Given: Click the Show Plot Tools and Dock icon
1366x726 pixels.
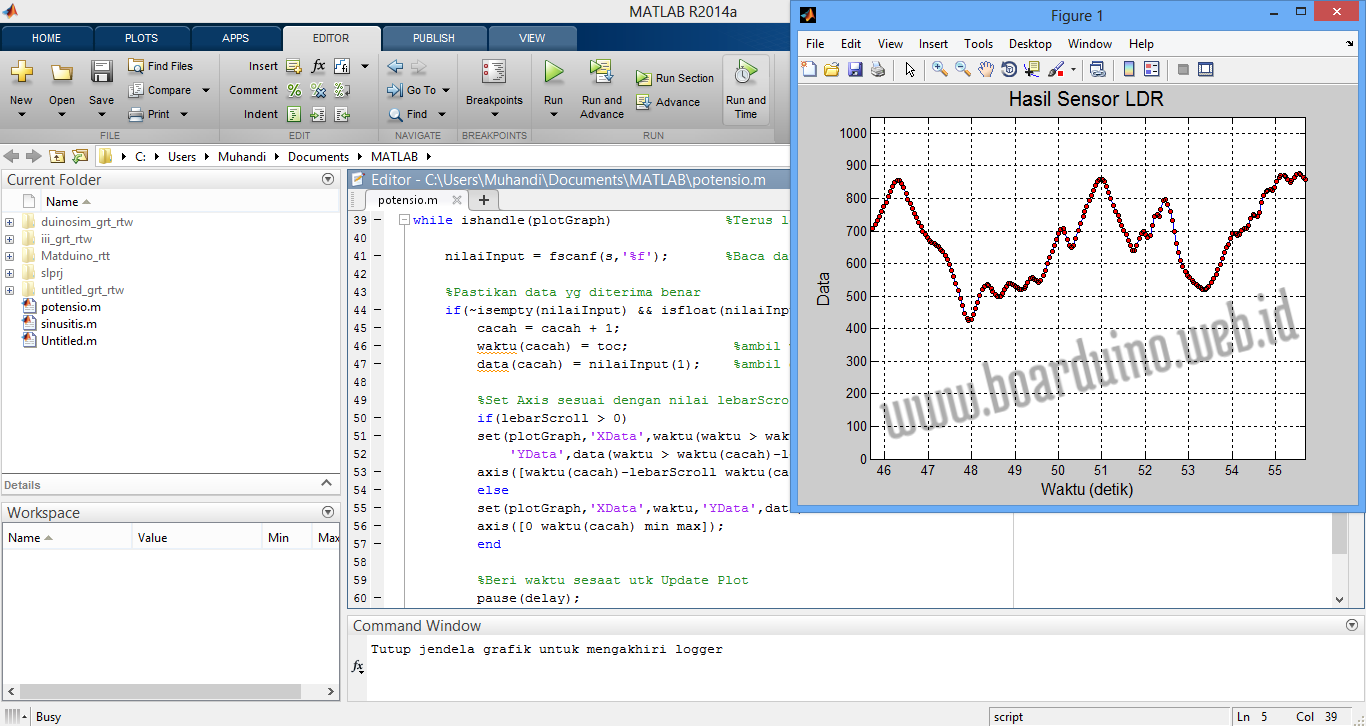Looking at the screenshot, I should click(x=1206, y=69).
